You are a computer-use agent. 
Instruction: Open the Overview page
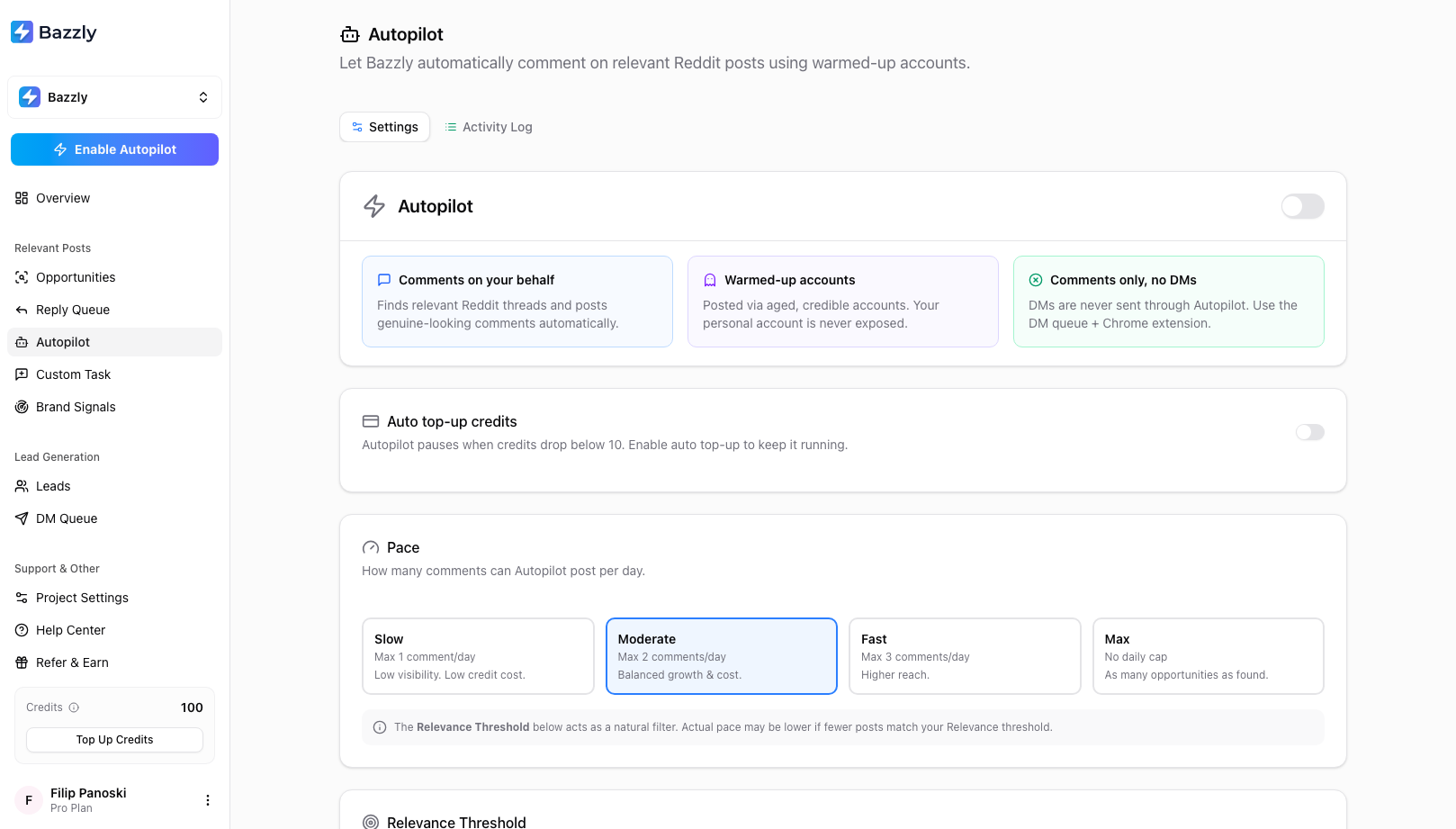point(114,198)
